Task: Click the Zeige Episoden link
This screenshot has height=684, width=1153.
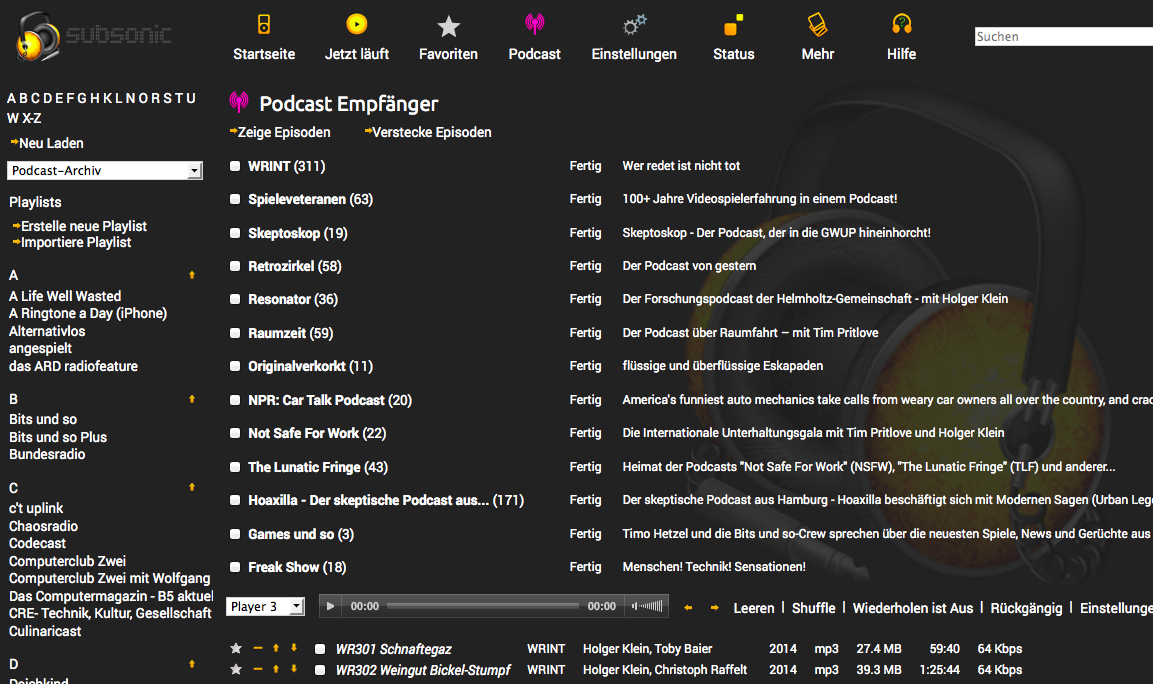Action: tap(284, 132)
